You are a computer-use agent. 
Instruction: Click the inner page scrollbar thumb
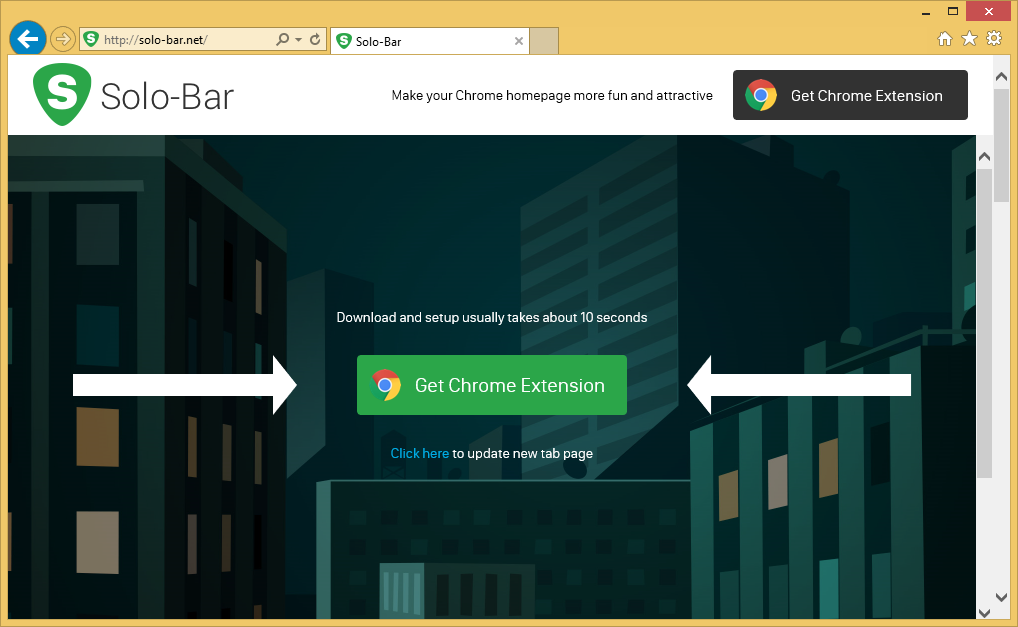tap(984, 323)
